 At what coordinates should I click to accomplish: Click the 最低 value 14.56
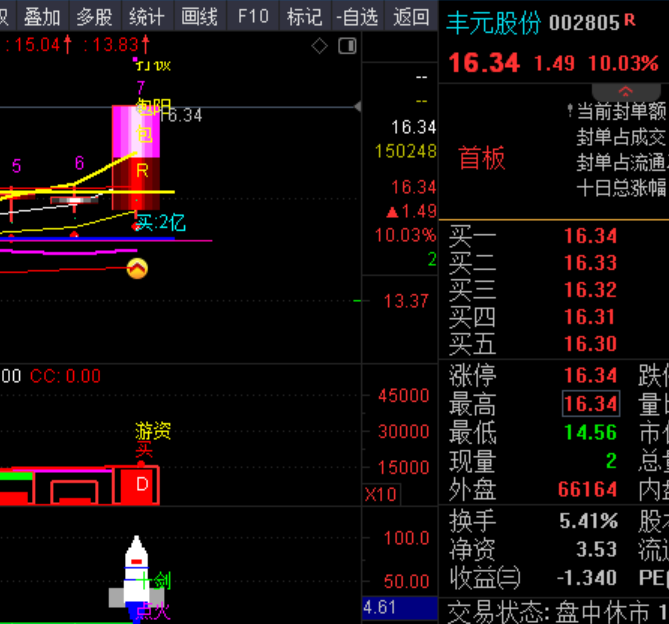point(590,432)
